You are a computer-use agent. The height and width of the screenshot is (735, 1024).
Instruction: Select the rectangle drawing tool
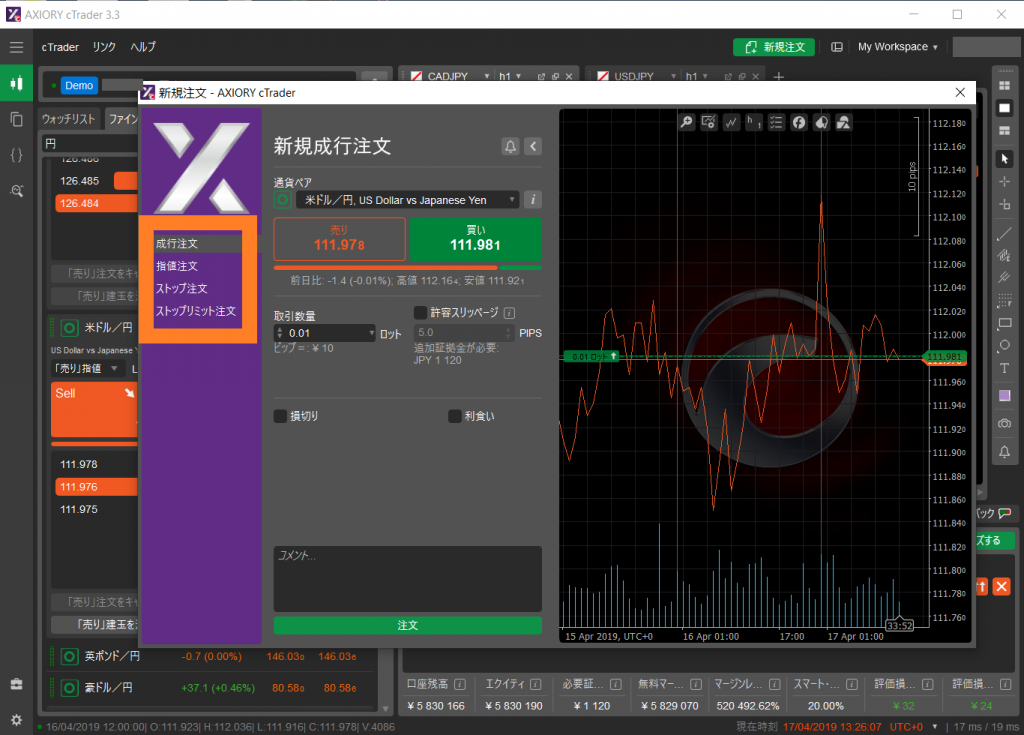click(x=1004, y=323)
